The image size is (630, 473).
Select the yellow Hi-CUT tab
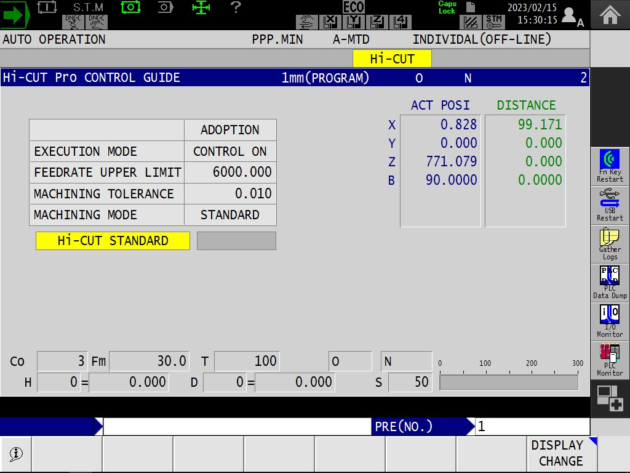coord(393,59)
